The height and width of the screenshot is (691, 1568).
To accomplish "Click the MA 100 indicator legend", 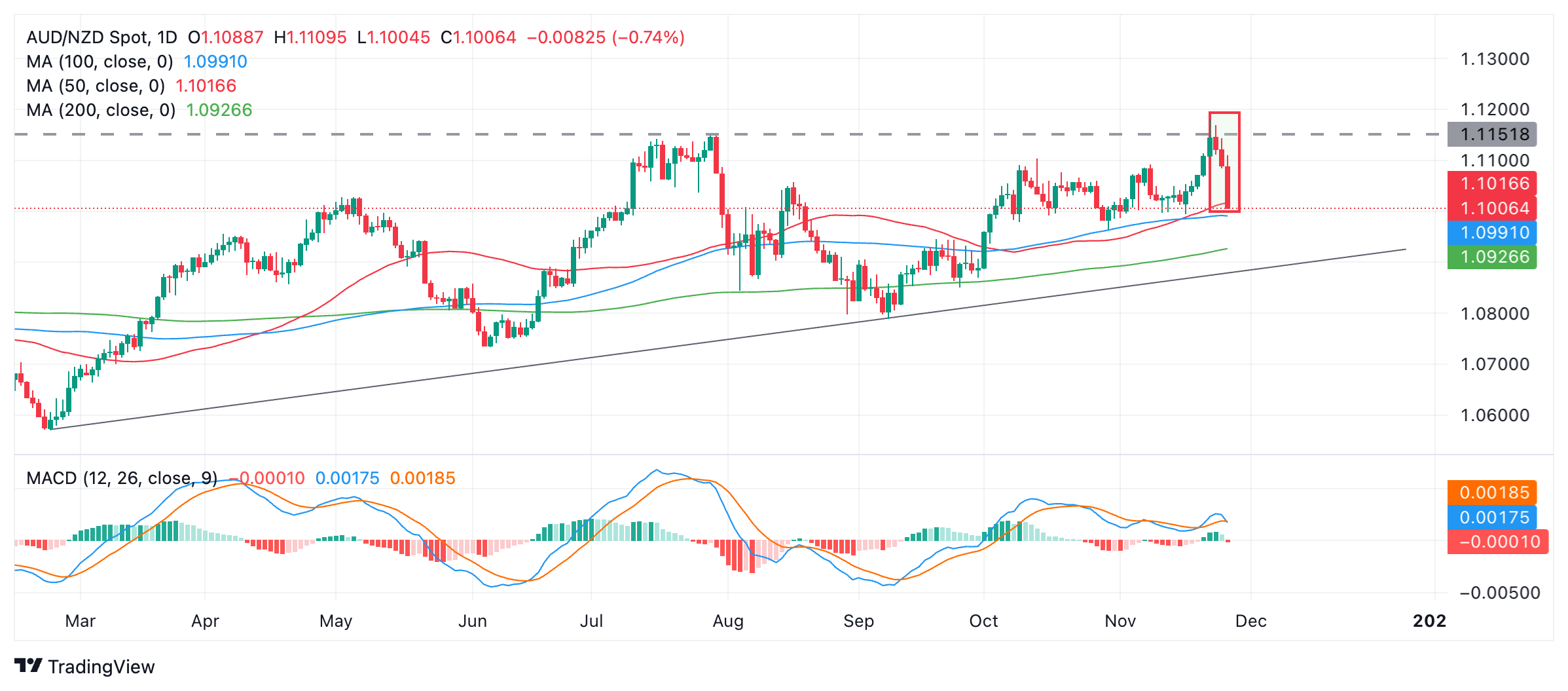I will (100, 62).
